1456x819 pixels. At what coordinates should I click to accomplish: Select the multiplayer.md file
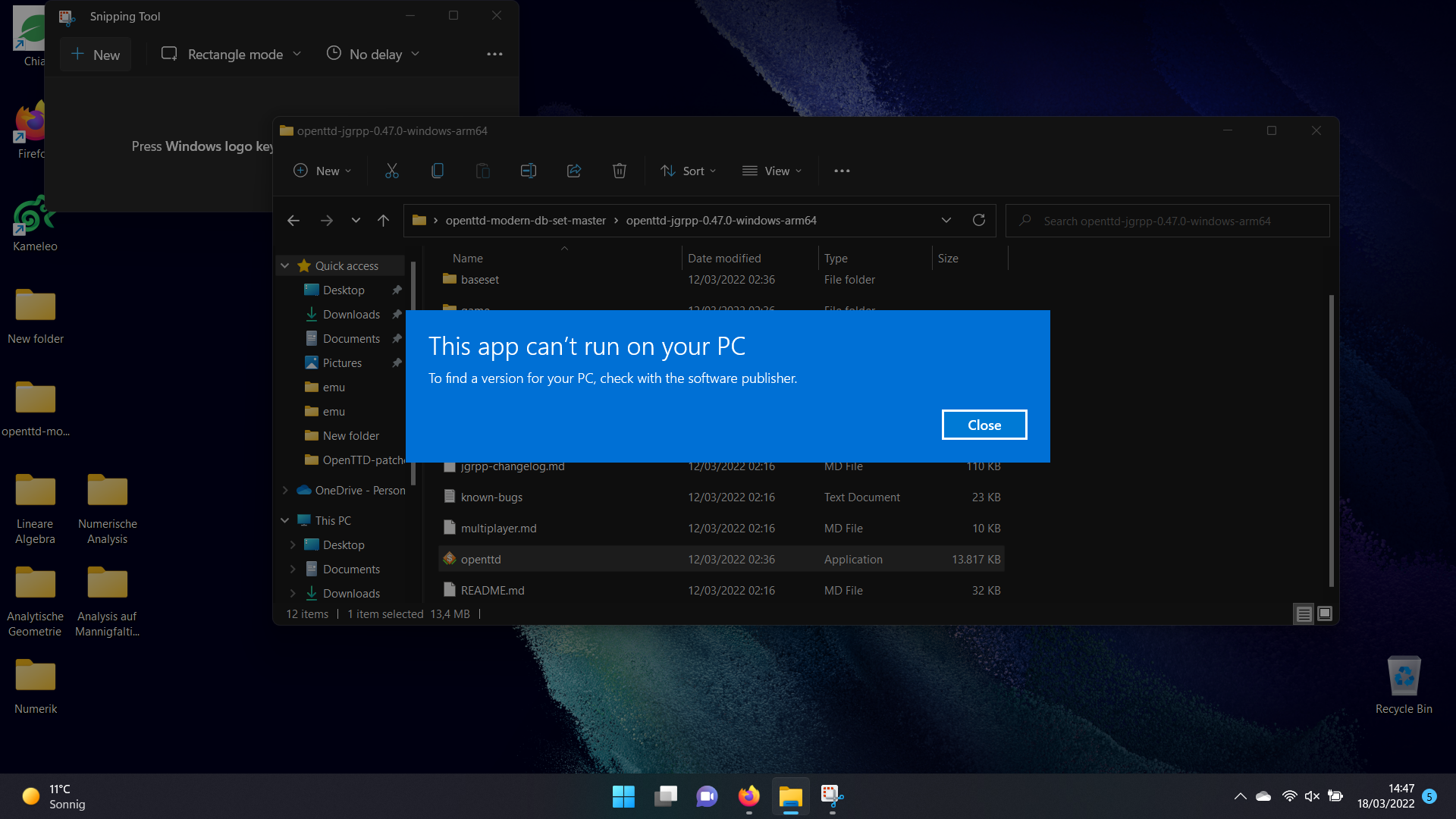pyautogui.click(x=721, y=529)
